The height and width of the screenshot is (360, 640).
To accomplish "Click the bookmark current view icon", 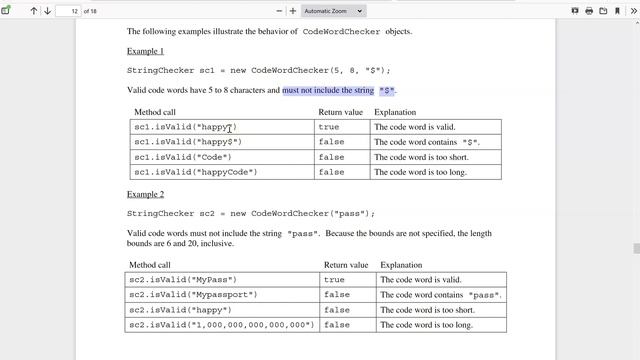I will pos(617,11).
